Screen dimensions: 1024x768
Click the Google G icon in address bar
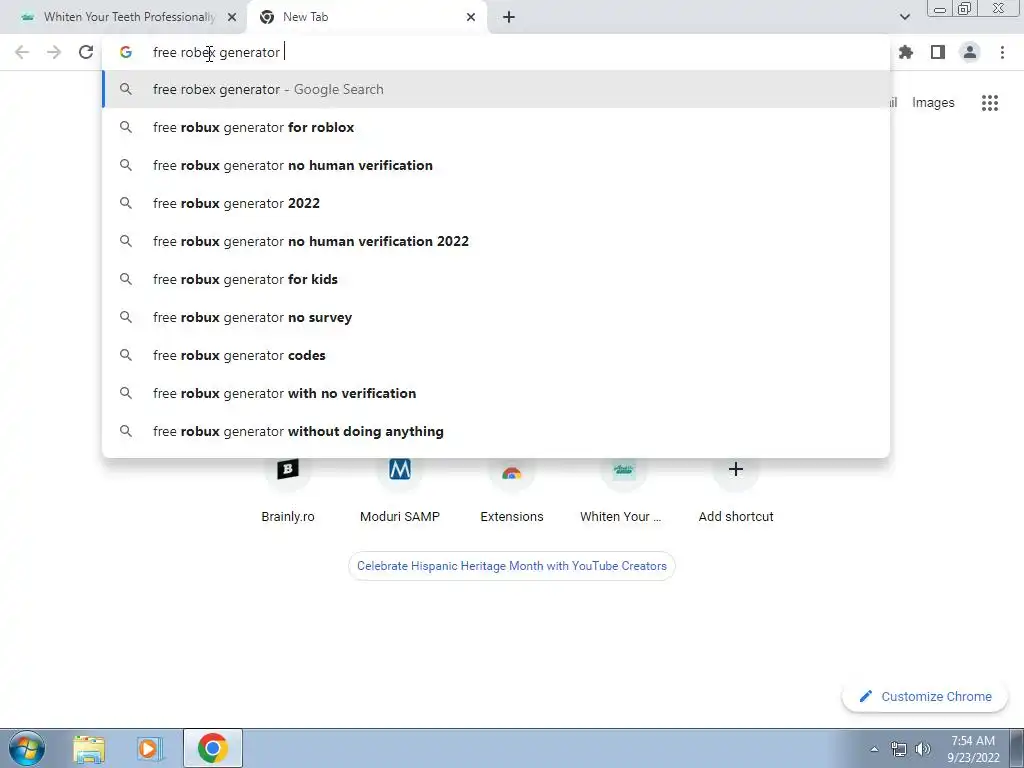pyautogui.click(x=126, y=52)
